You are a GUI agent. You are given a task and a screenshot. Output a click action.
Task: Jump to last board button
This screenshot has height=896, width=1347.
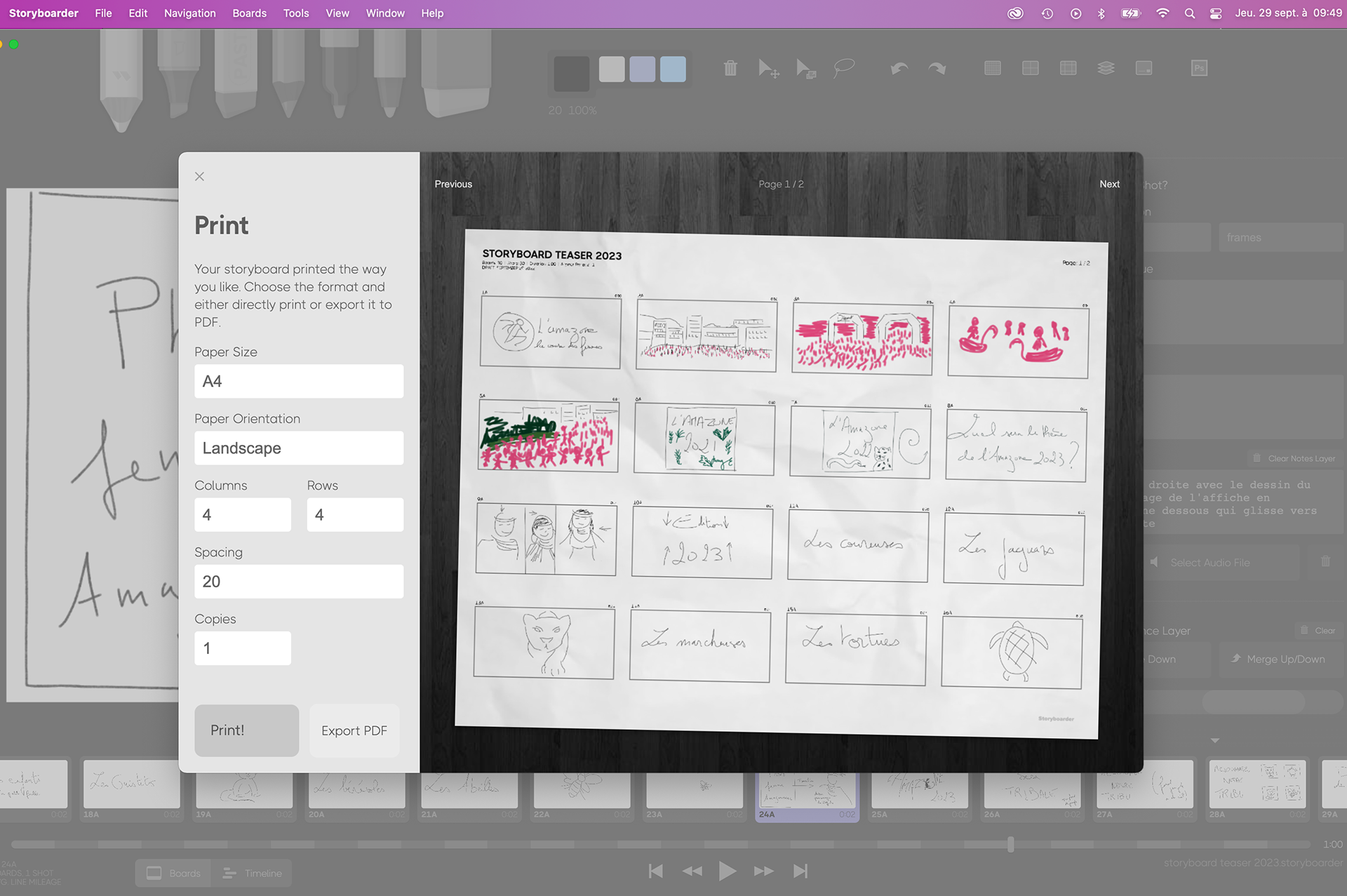pyautogui.click(x=800, y=871)
